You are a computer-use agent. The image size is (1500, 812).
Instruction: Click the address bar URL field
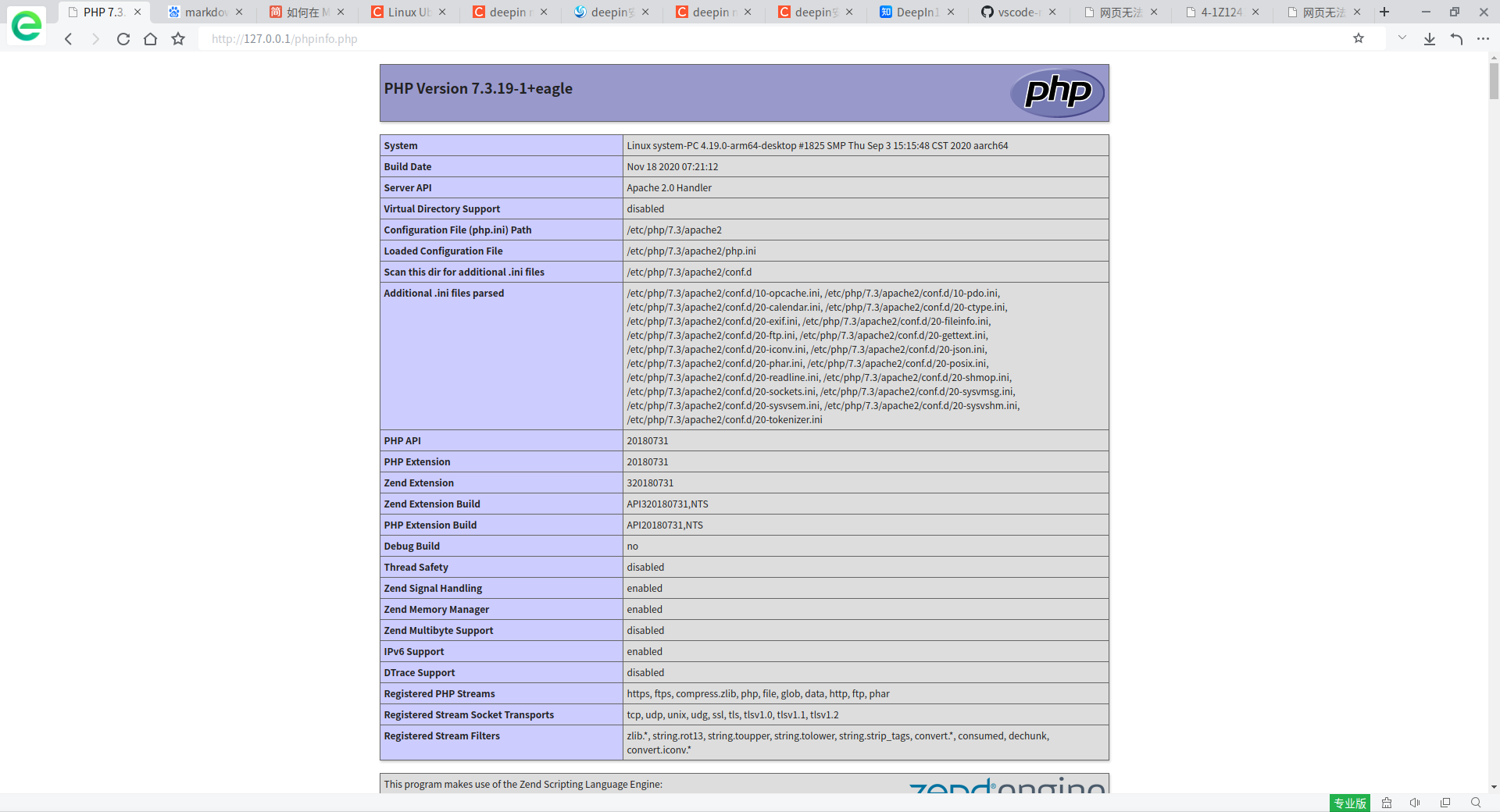[x=773, y=38]
